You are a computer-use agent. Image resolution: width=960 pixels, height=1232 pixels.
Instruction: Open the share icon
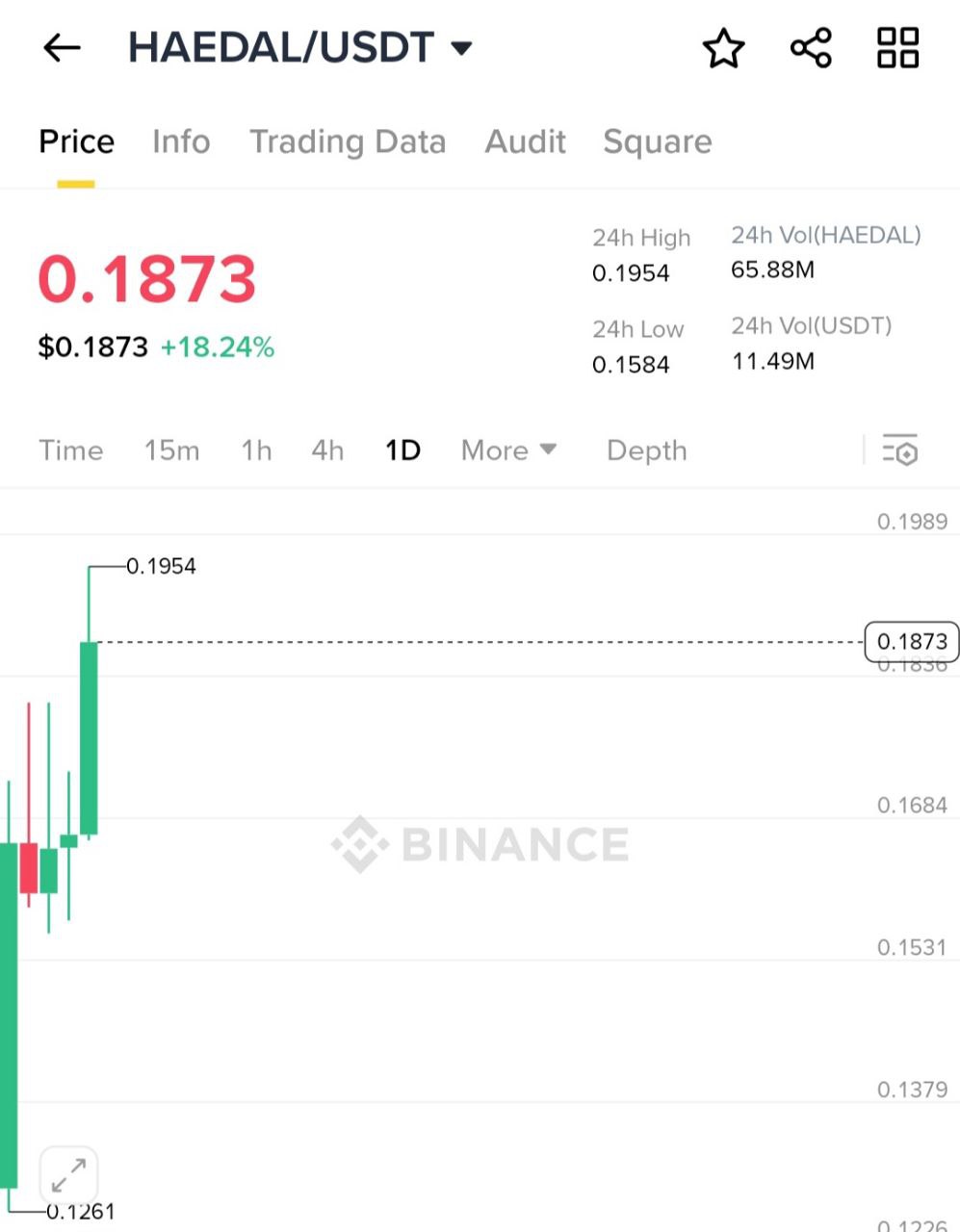811,48
